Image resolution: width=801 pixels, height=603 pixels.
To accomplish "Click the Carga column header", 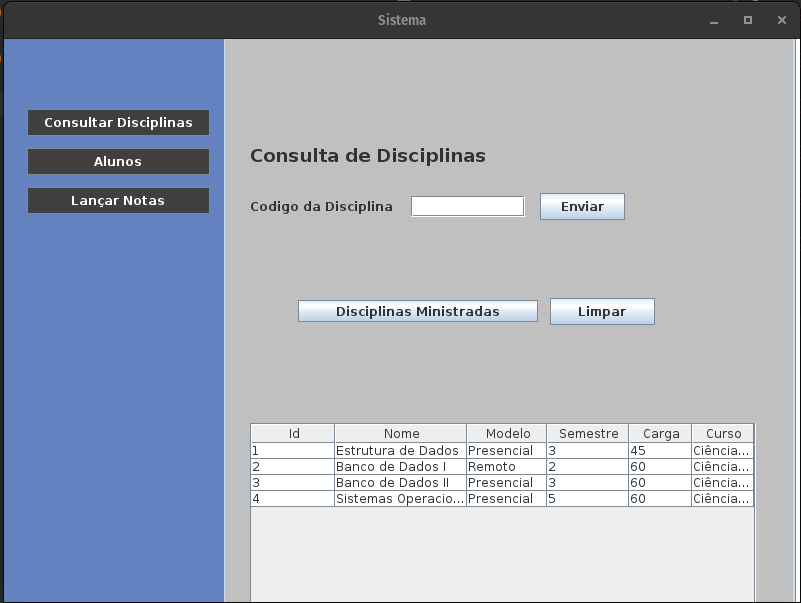I will click(658, 433).
